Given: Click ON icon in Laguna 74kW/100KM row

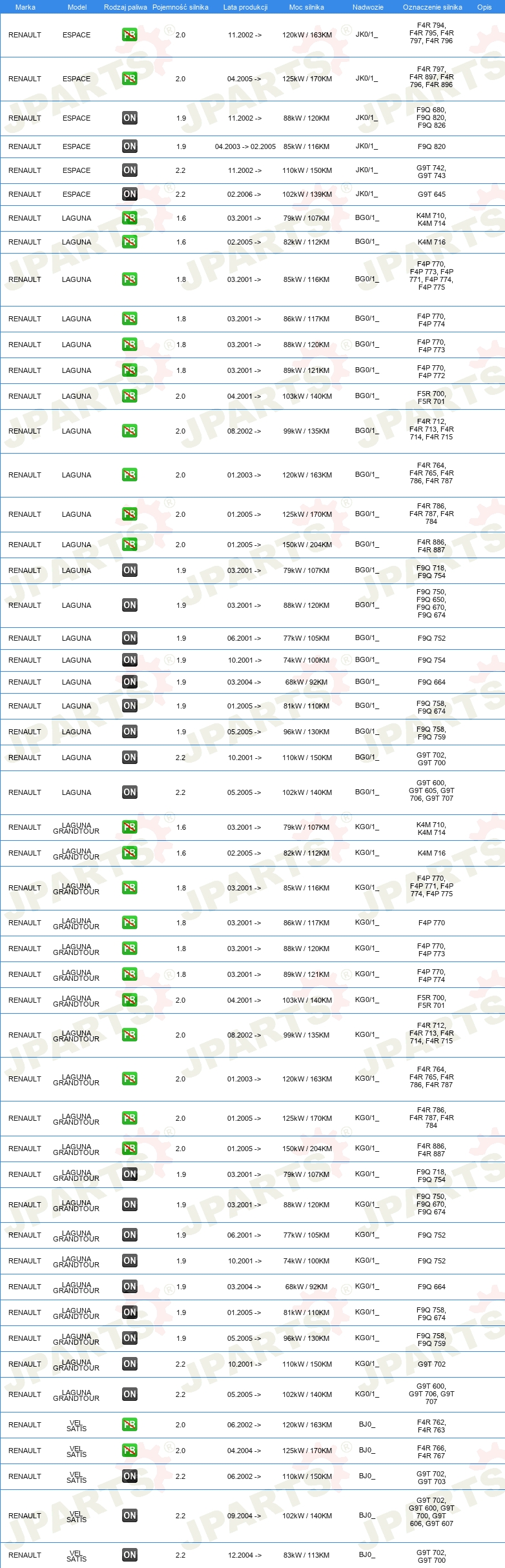Looking at the screenshot, I should 130,660.
